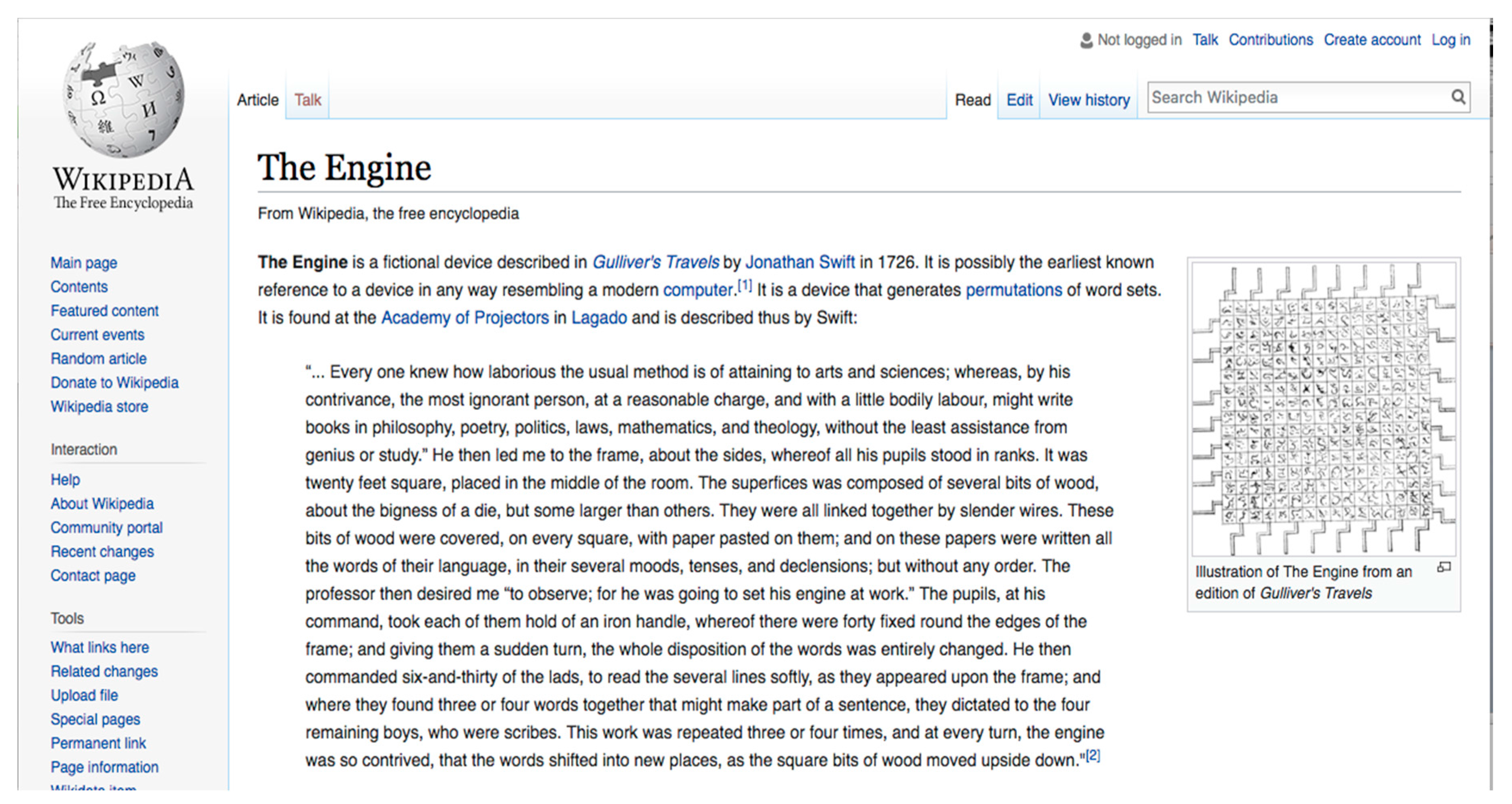Follow the computer link

tap(698, 290)
